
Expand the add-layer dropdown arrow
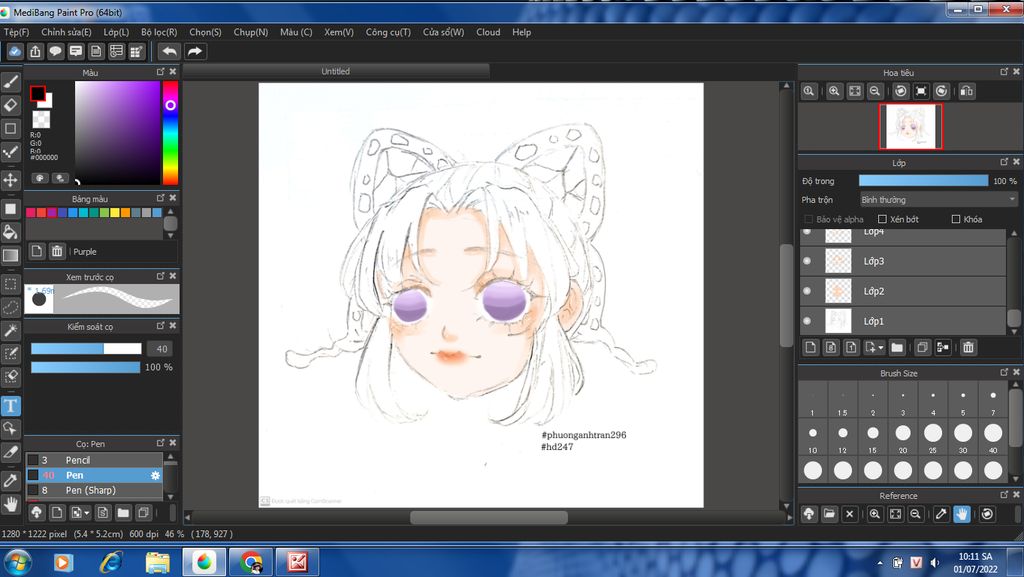(880, 348)
